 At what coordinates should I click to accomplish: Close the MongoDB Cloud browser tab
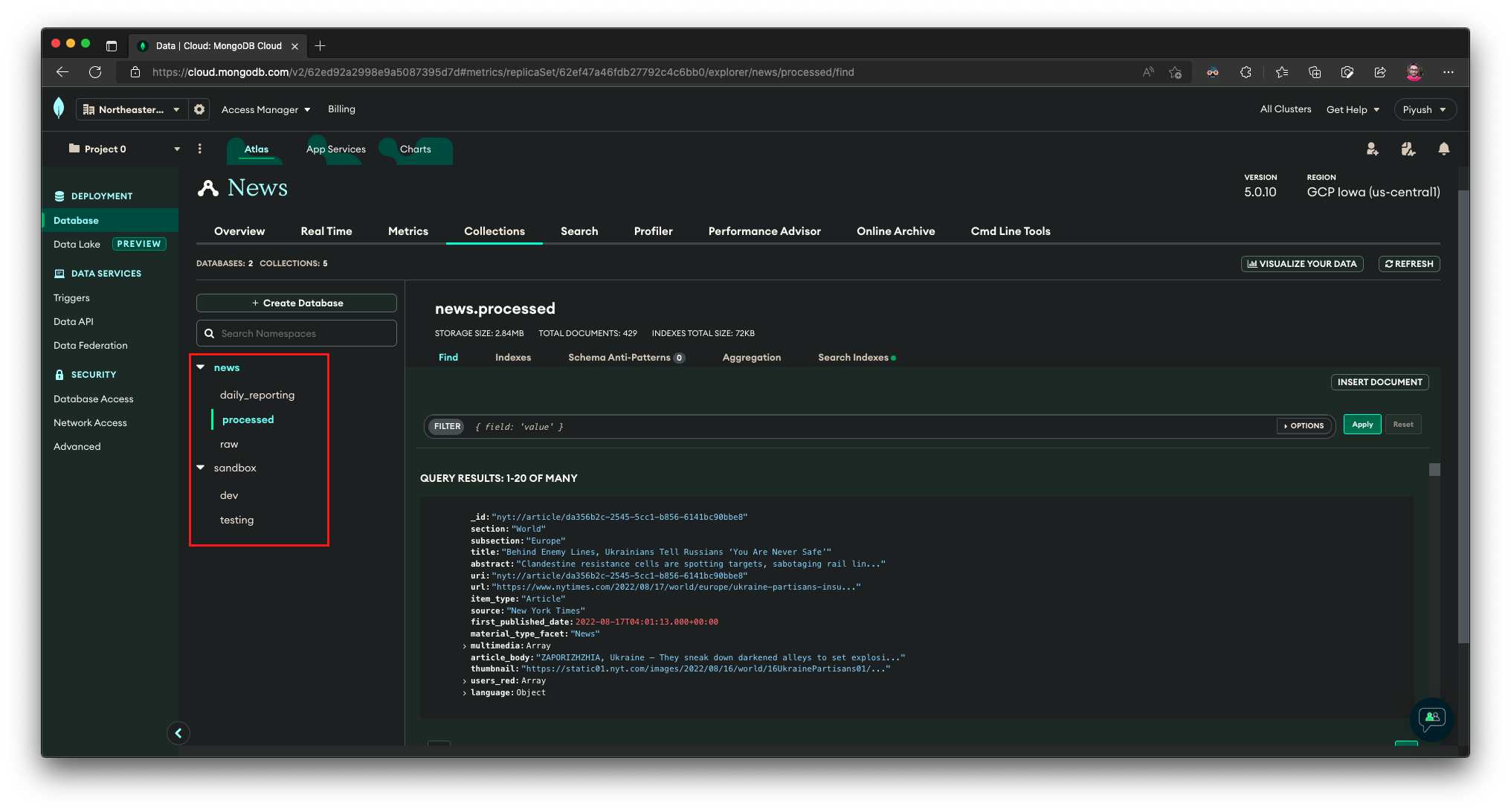tap(294, 46)
